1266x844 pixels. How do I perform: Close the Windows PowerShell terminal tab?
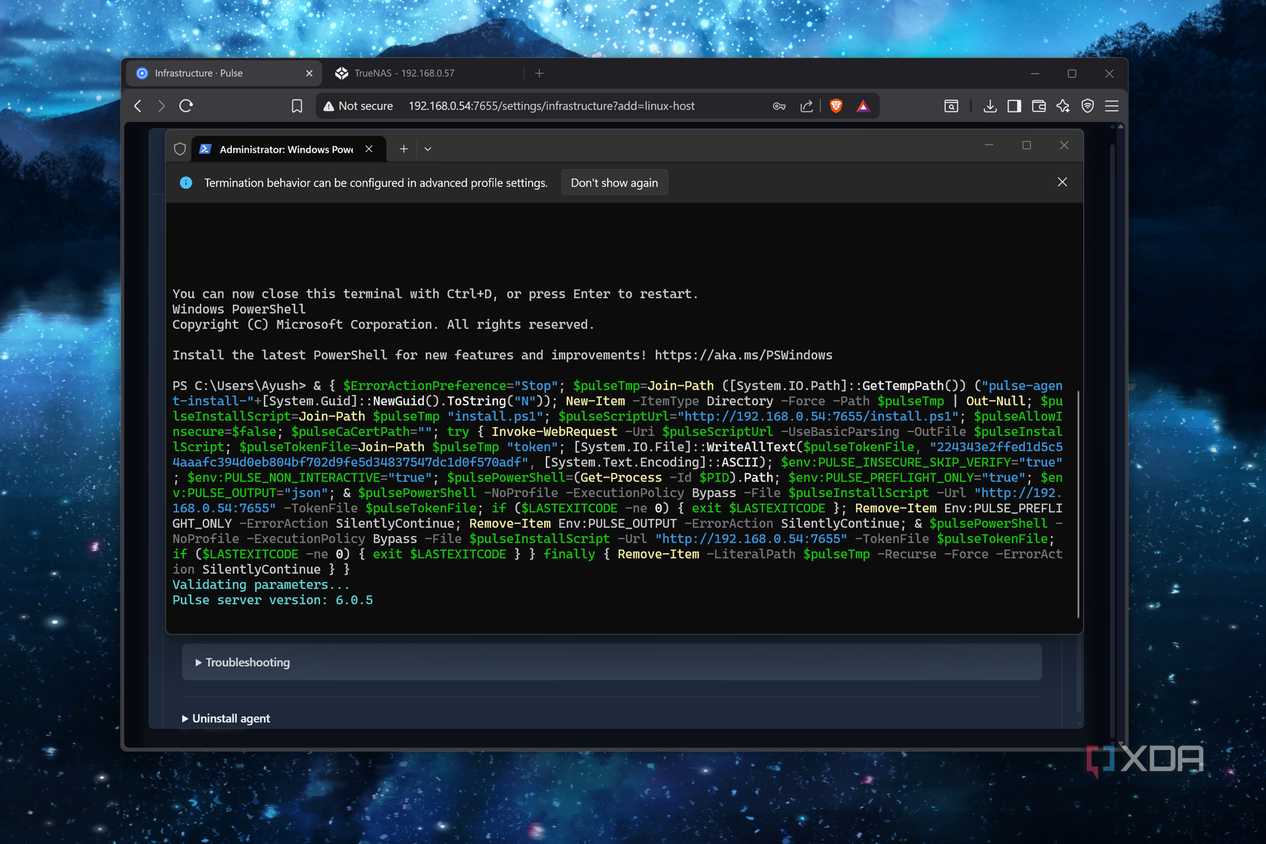[x=369, y=149]
